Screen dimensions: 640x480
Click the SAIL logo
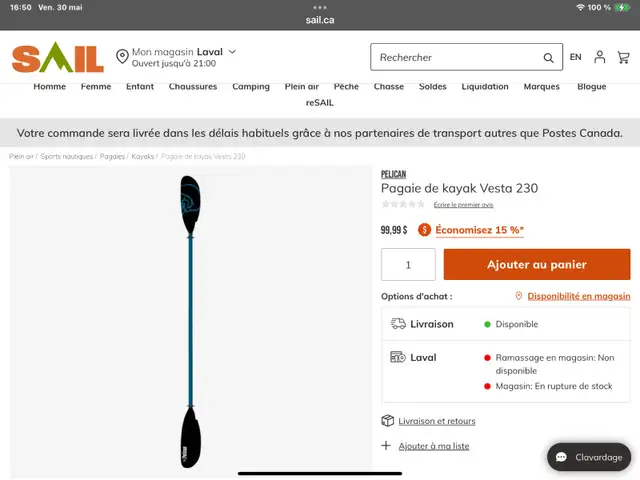(x=58, y=57)
